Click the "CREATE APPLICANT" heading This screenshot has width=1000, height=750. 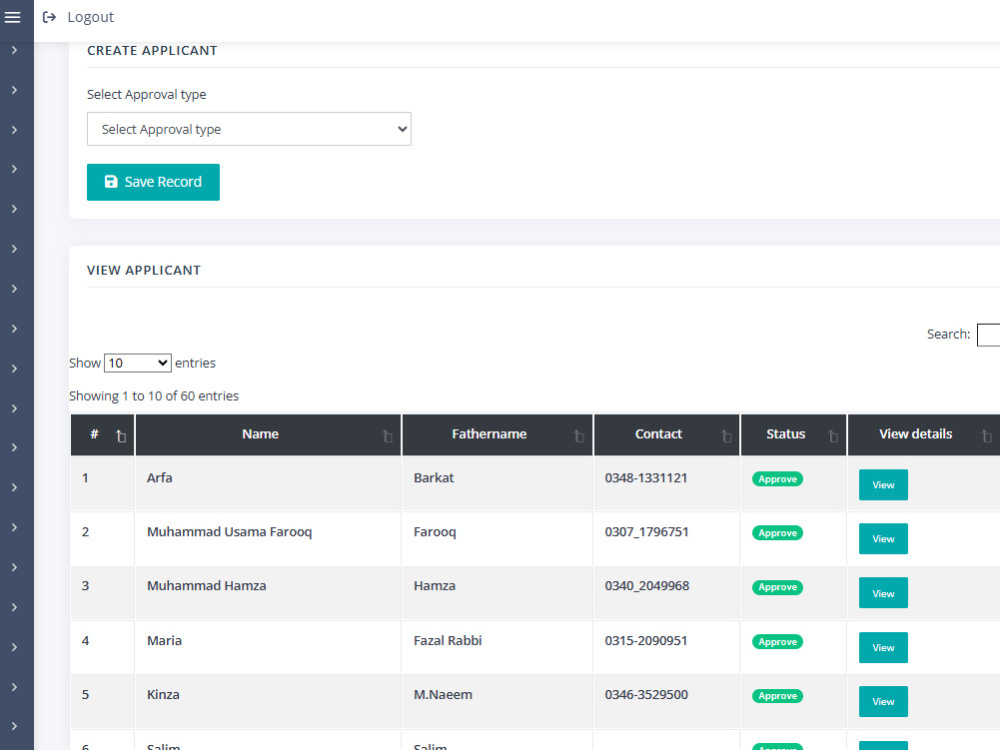click(152, 50)
